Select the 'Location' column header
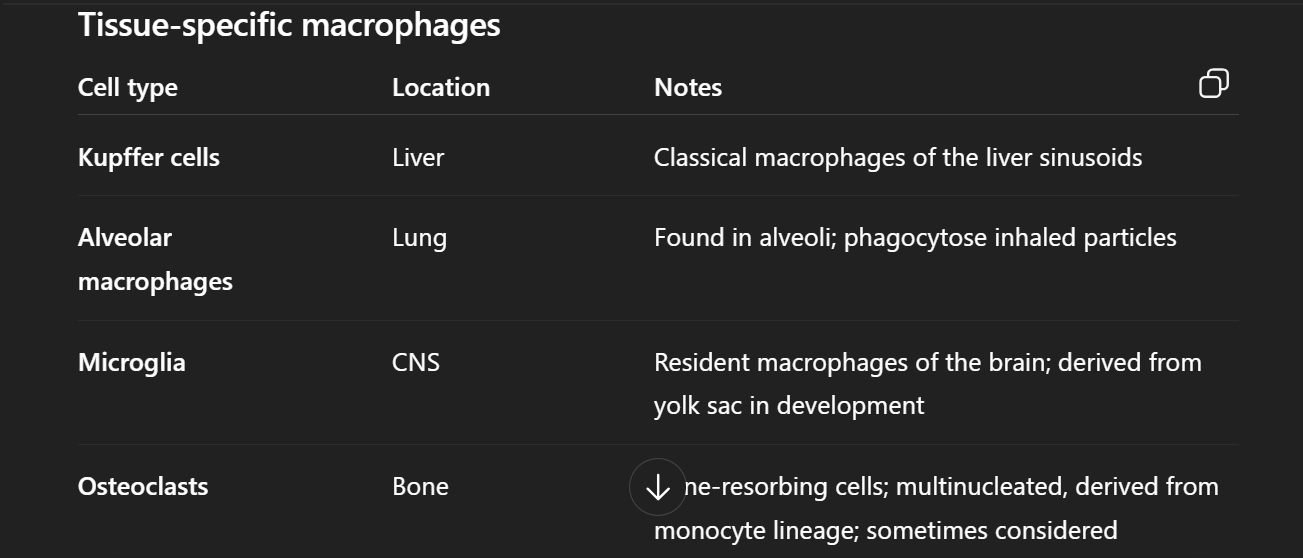This screenshot has height=558, width=1303. click(x=440, y=88)
